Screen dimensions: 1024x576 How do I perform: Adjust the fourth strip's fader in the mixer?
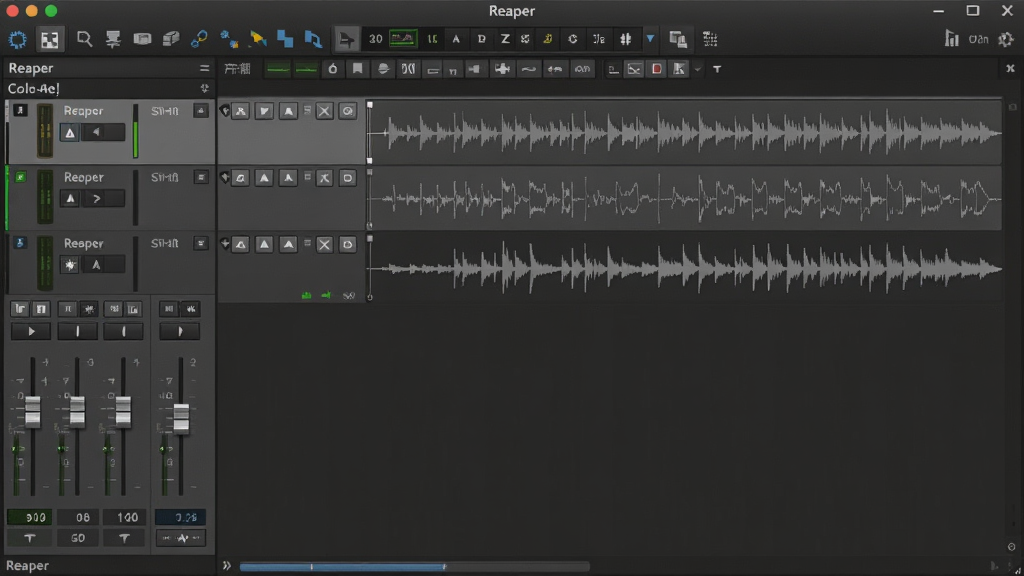pos(181,419)
